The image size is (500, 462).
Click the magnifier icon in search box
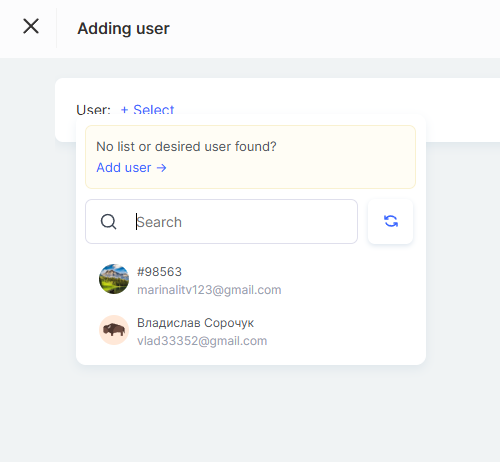108,222
